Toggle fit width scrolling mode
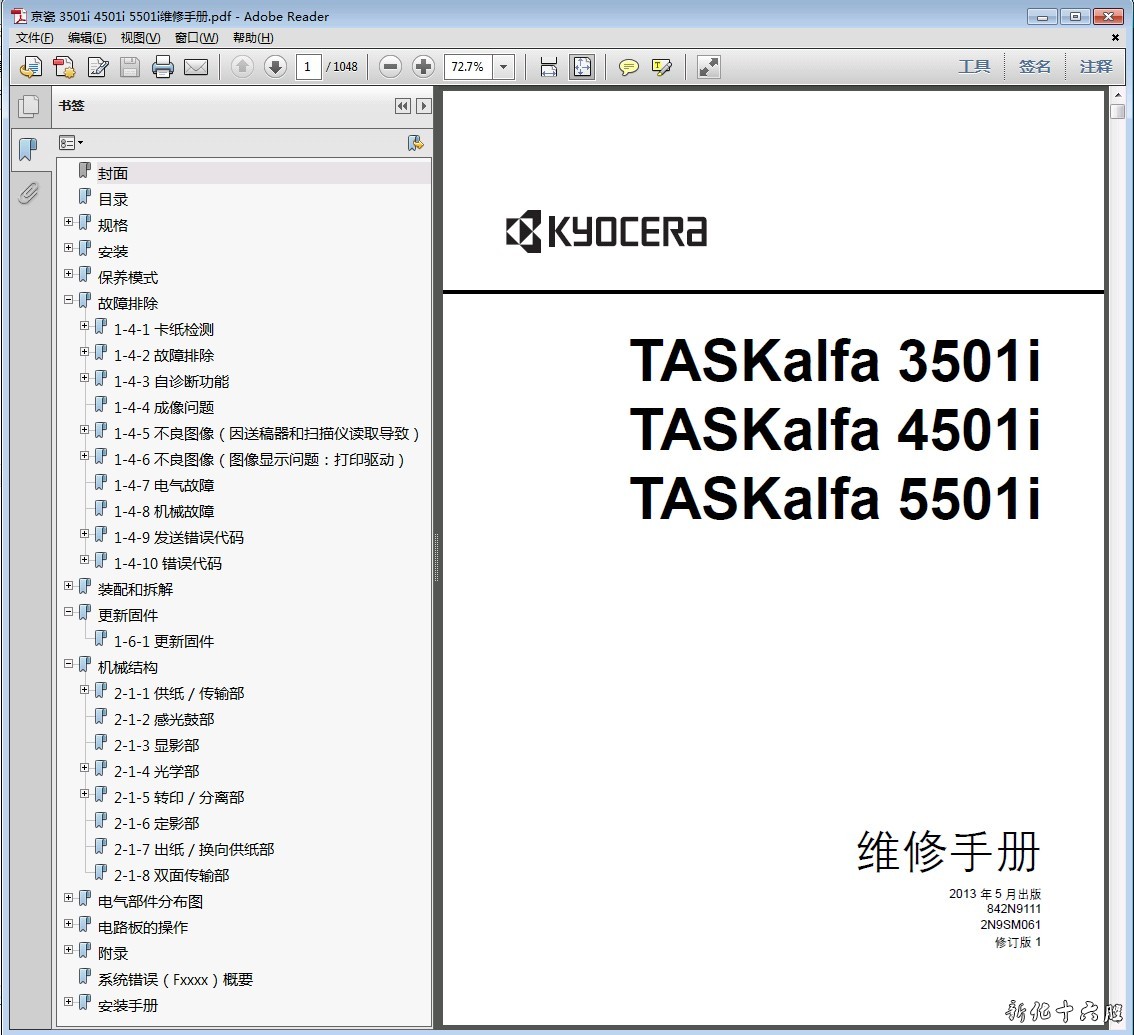 548,67
